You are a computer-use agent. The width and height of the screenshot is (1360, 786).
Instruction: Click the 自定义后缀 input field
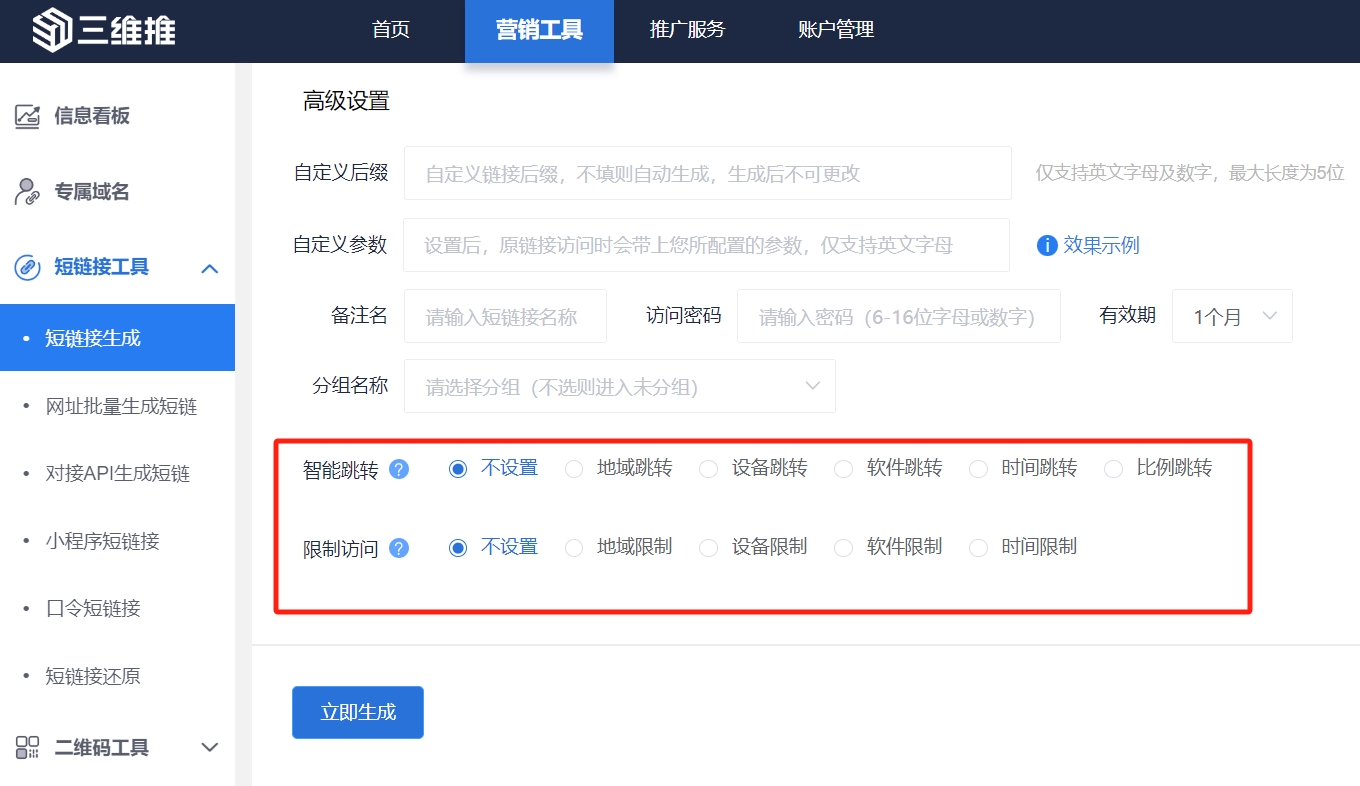(x=707, y=174)
